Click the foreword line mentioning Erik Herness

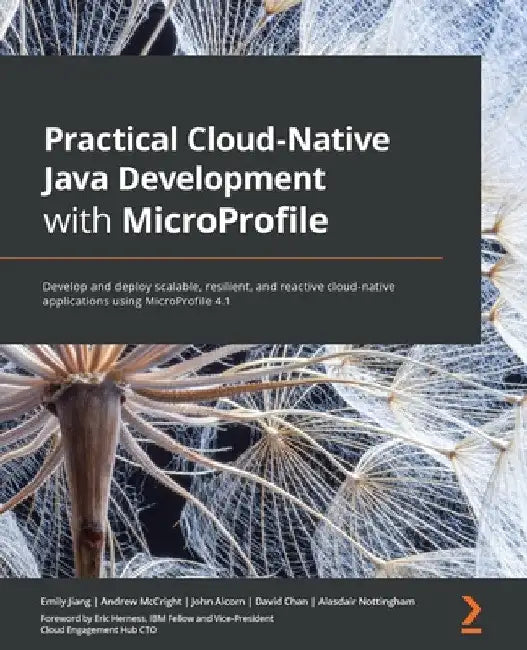[x=157, y=619]
